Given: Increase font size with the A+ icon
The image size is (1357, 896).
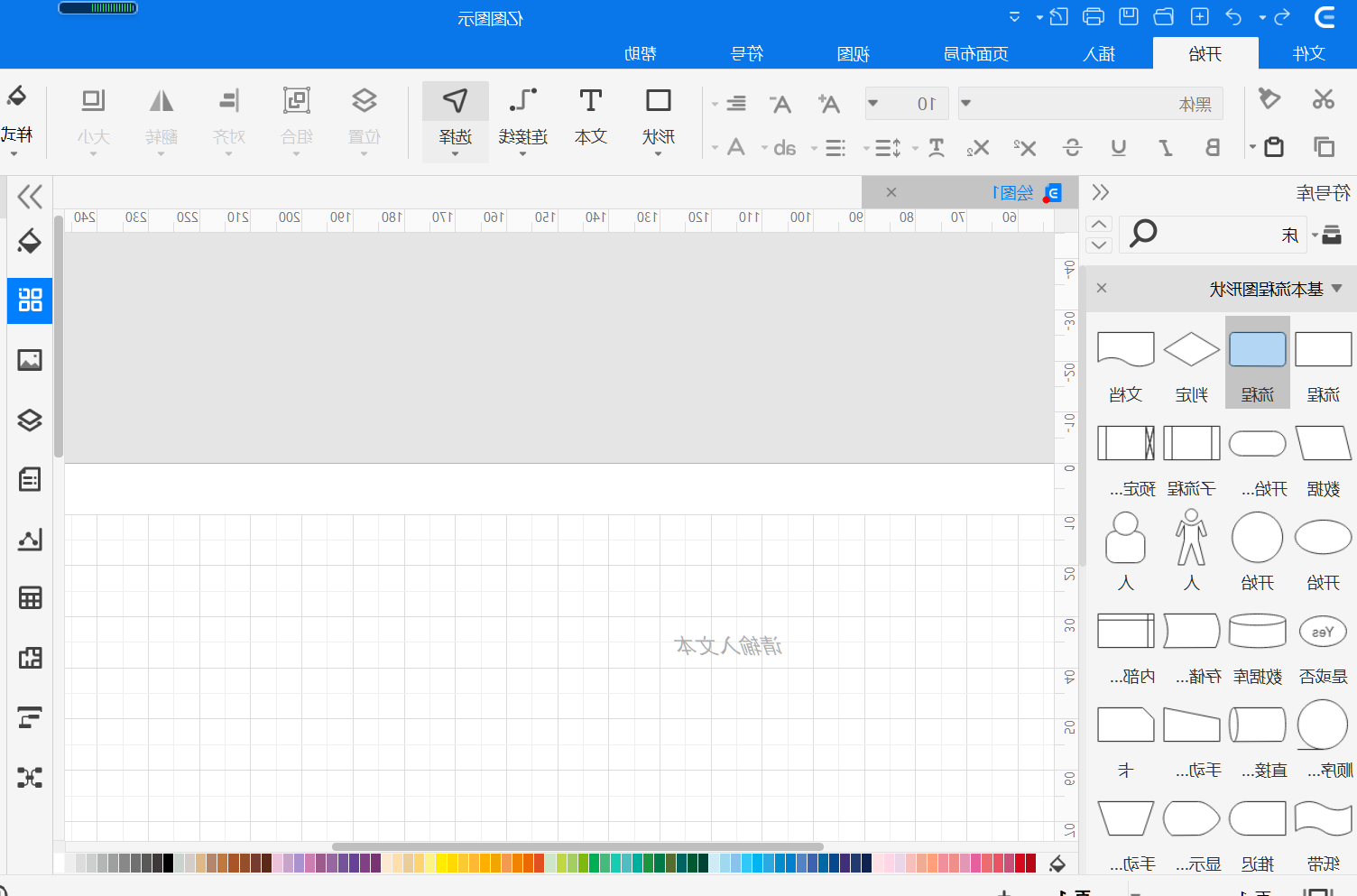Looking at the screenshot, I should [828, 104].
